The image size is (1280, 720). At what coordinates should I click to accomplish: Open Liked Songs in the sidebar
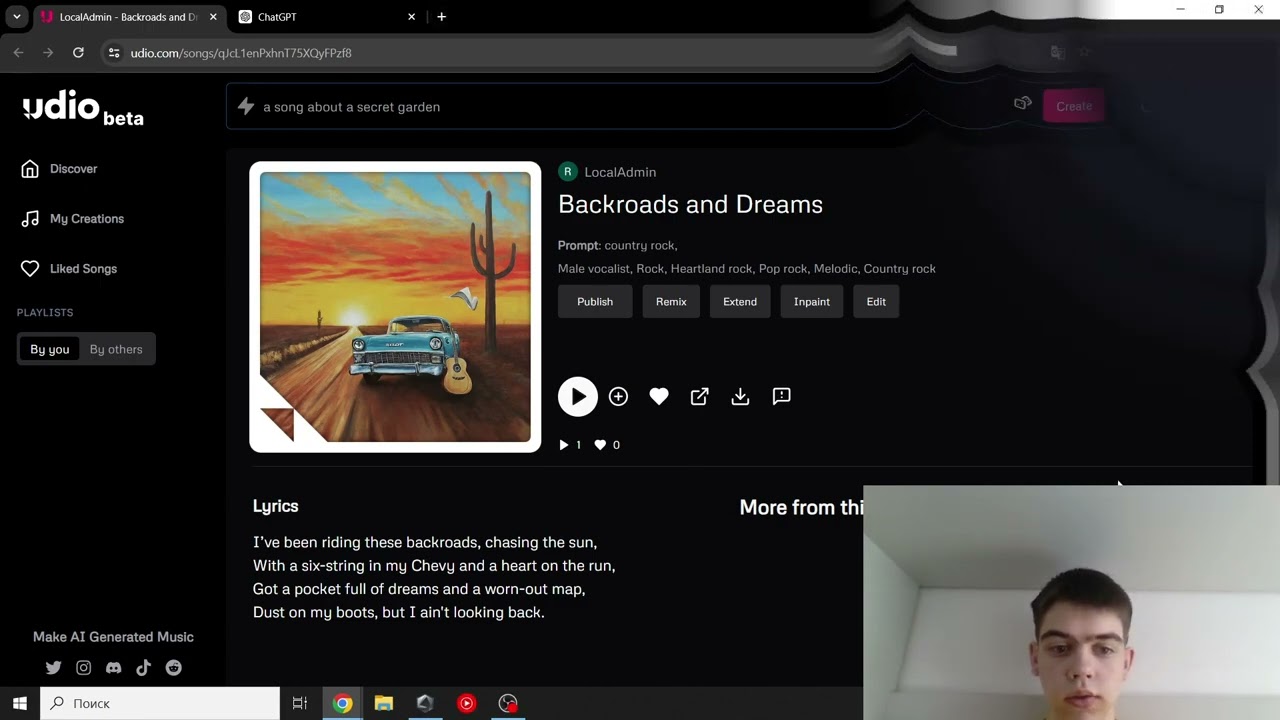tap(69, 269)
